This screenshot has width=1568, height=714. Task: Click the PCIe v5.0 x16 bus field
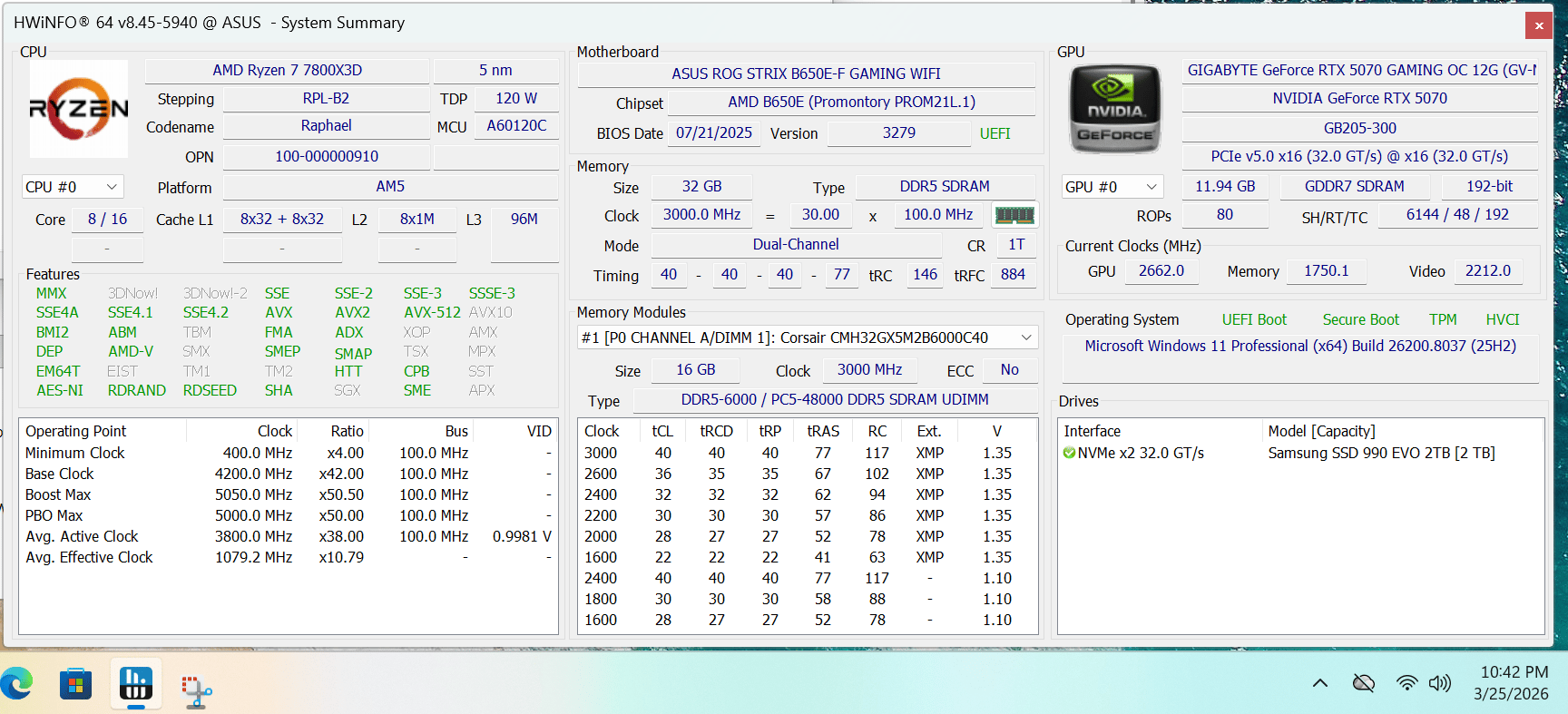click(1360, 156)
